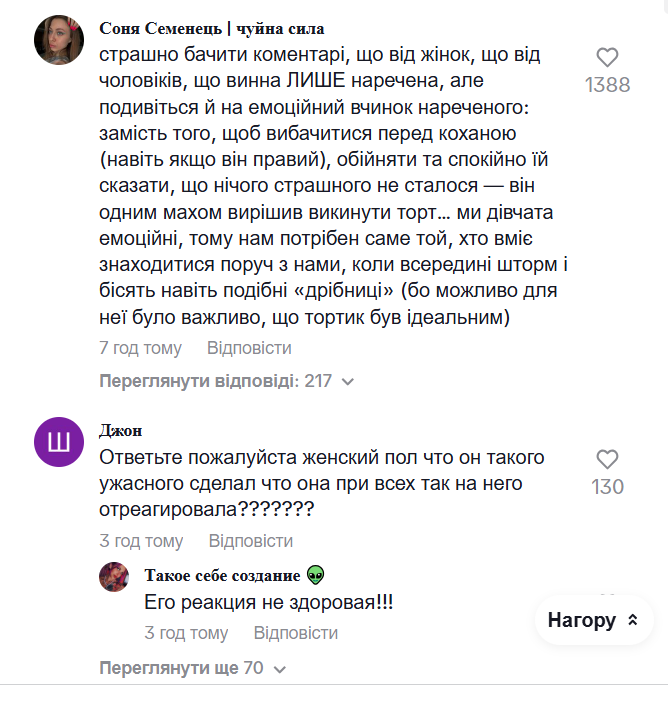Expand 217 replies under Соня's comment

[x=215, y=381]
